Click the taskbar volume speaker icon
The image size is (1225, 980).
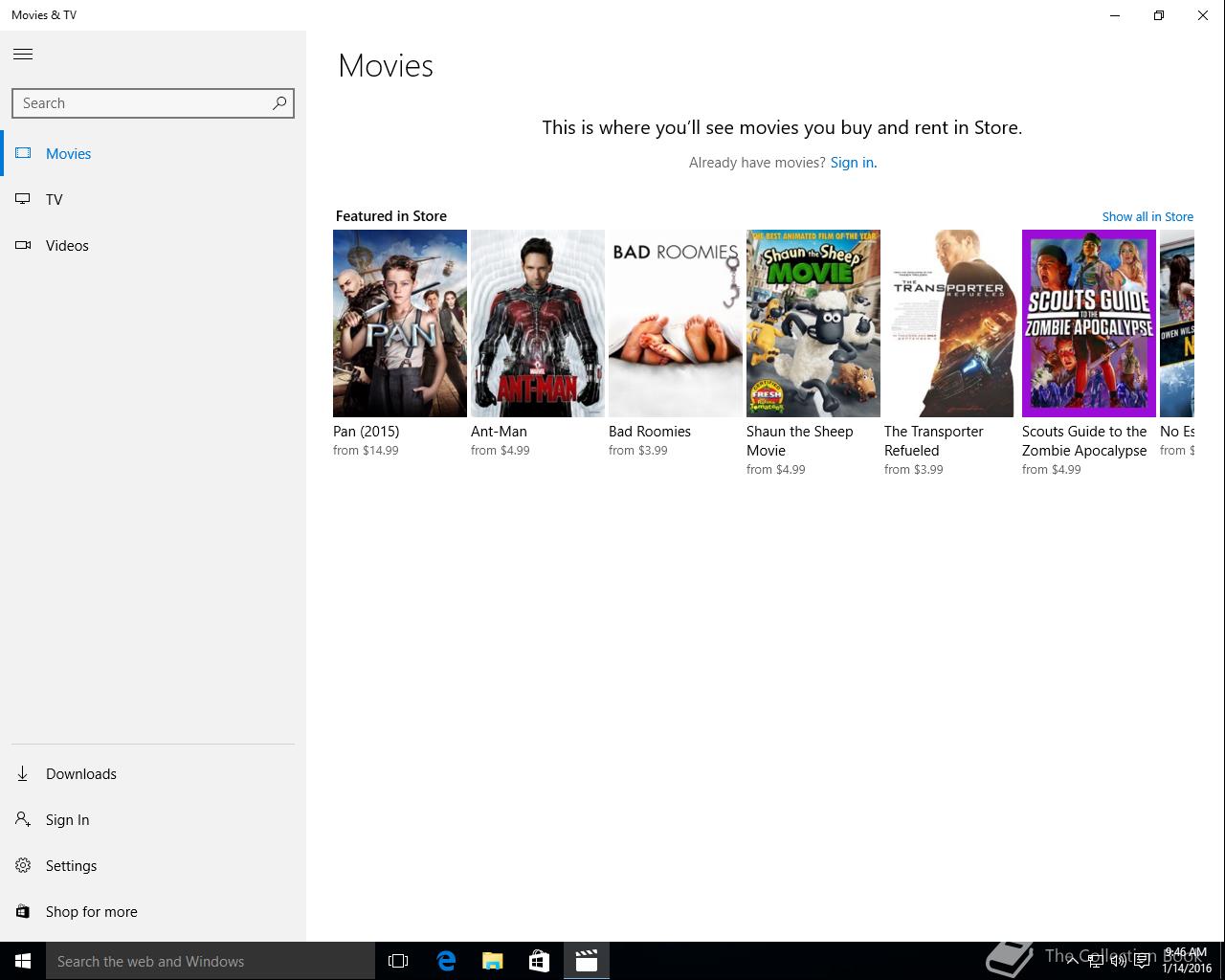(1118, 961)
